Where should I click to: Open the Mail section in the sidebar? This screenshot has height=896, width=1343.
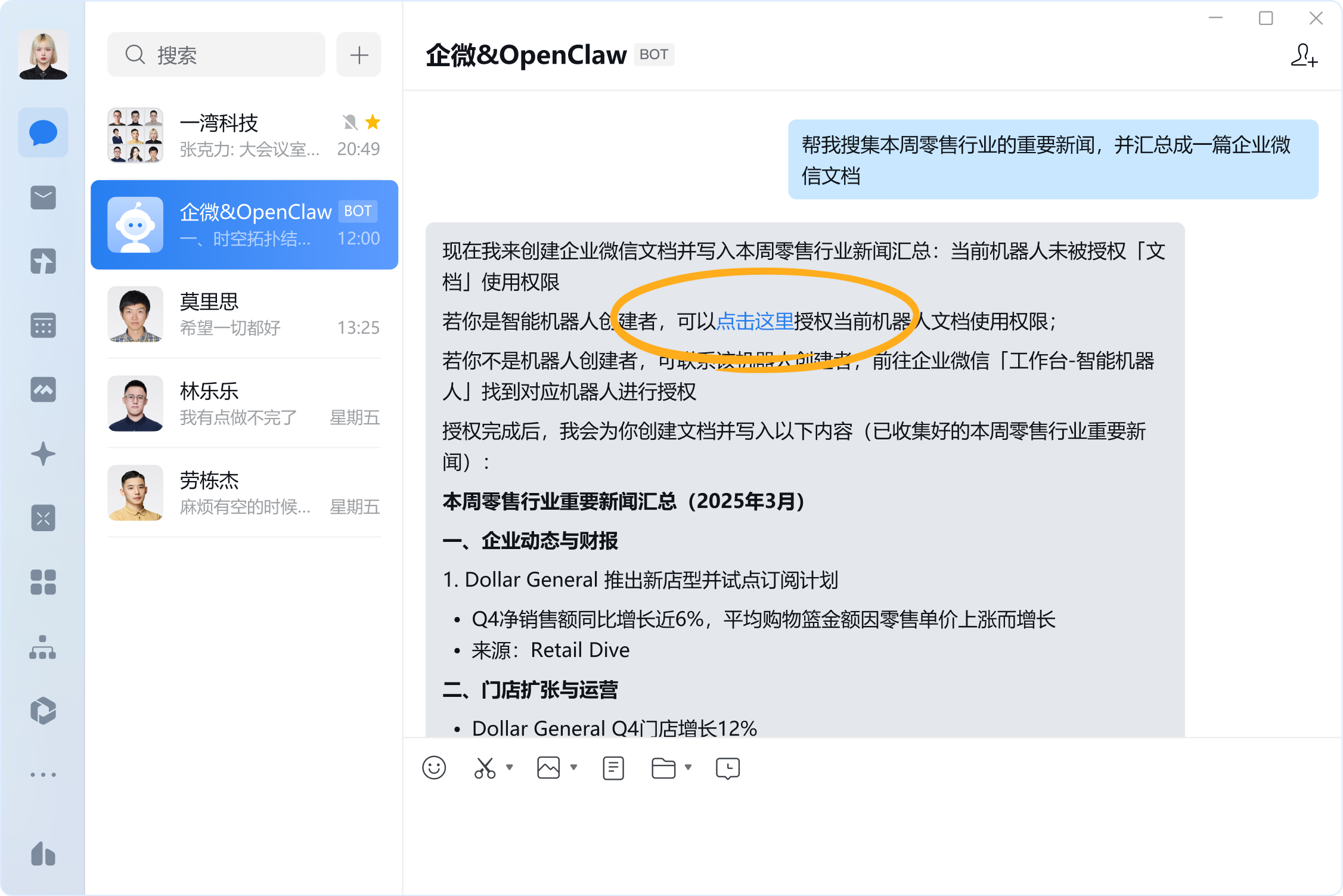pos(43,198)
